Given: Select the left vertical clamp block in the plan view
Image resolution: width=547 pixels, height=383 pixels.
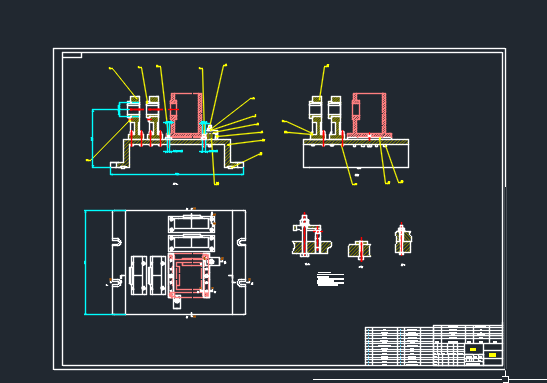Looking at the screenshot, I should point(138,275).
